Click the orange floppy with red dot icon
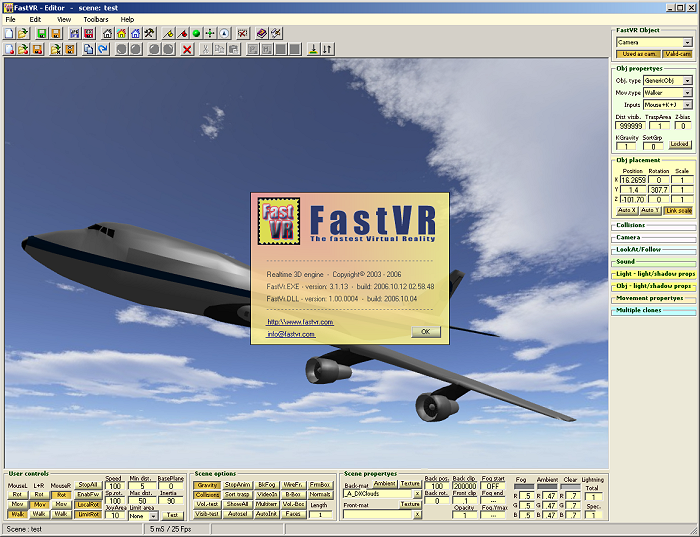This screenshot has height=537, width=700. (x=38, y=49)
